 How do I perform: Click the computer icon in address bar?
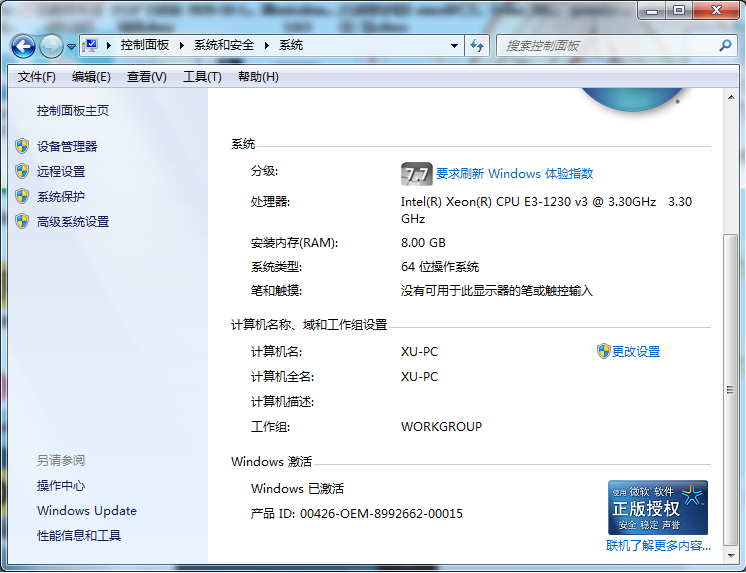(91, 46)
